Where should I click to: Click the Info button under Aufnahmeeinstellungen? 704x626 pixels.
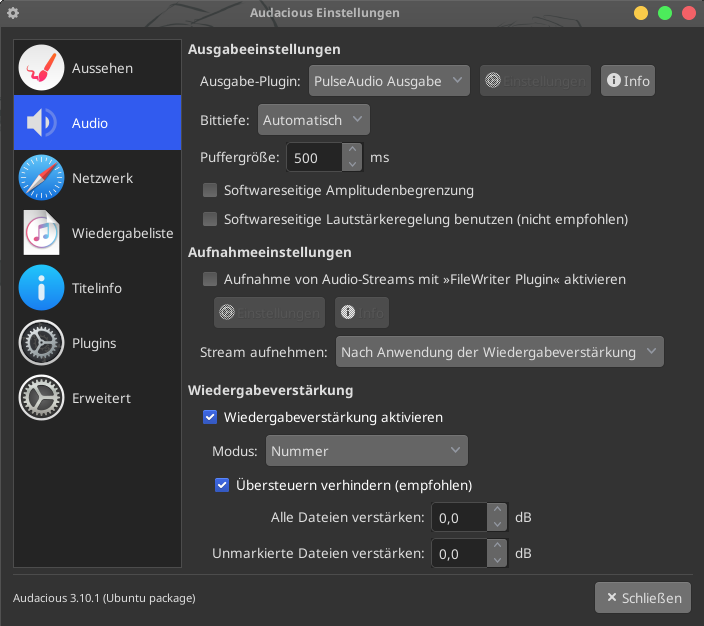[x=362, y=313]
